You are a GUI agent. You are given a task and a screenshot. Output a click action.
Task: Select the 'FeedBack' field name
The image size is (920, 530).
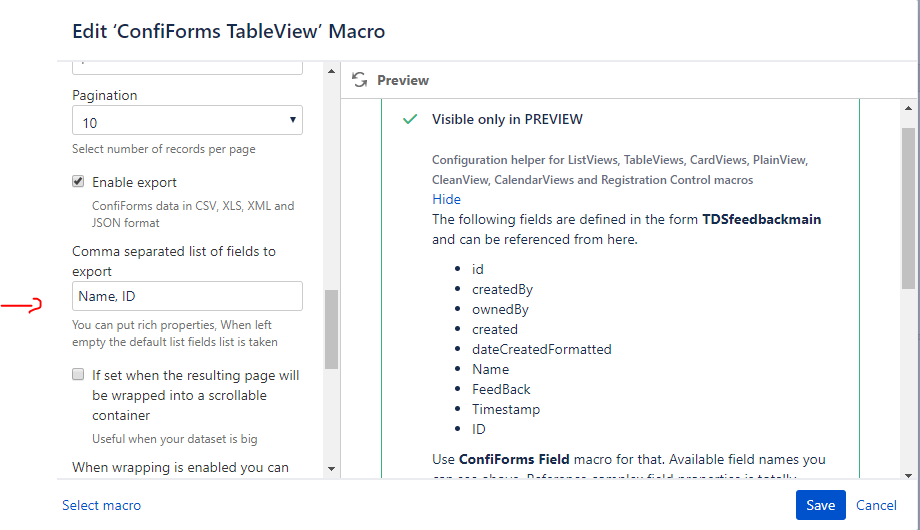(x=501, y=389)
